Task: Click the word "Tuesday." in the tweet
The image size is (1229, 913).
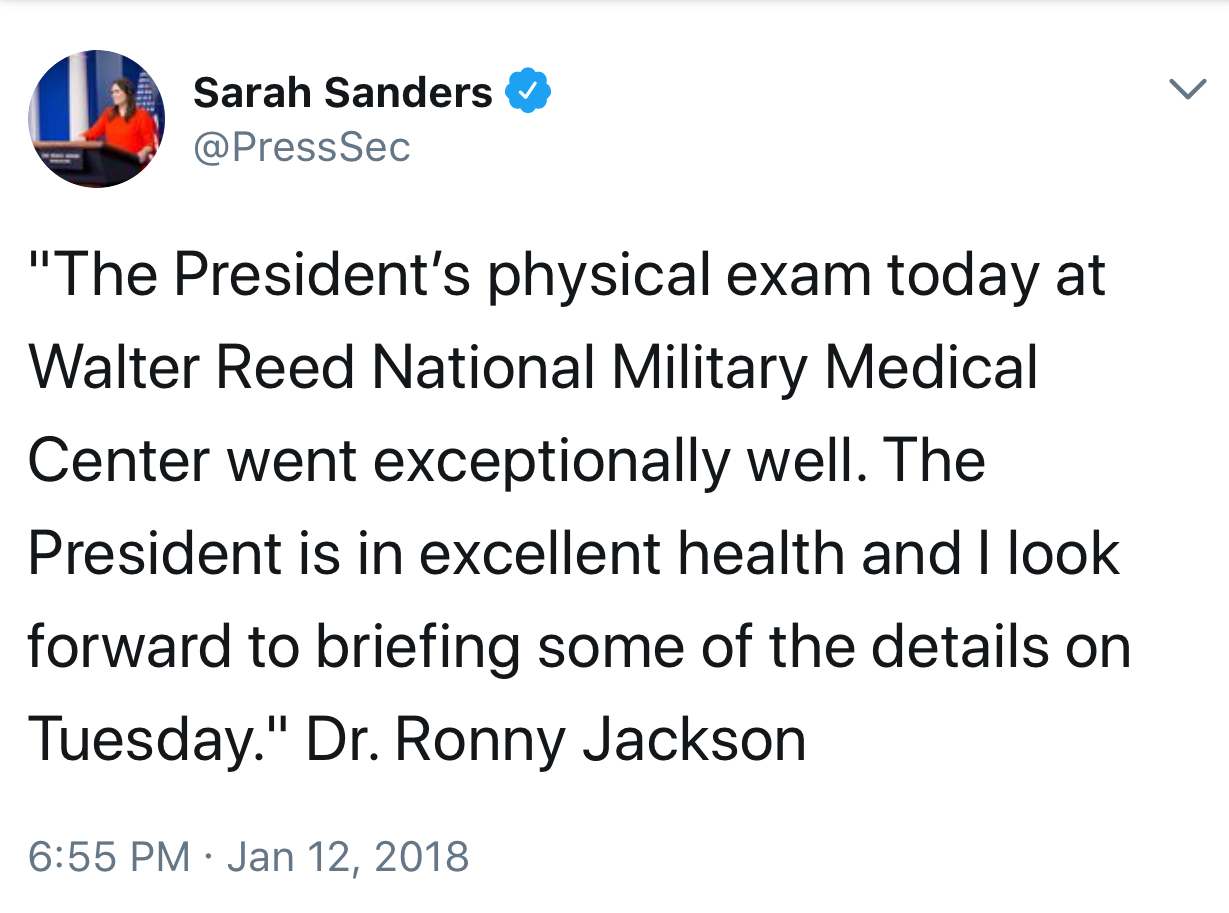Action: coord(150,740)
